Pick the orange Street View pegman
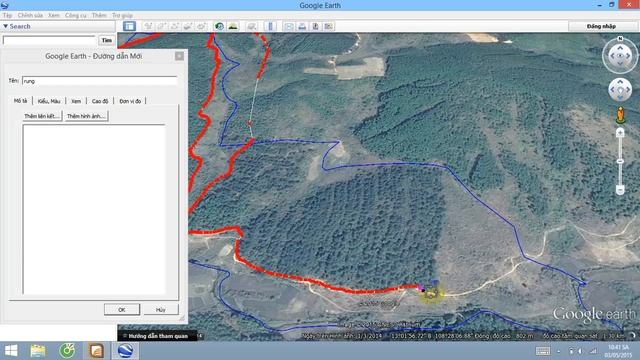640x360 pixels. click(620, 115)
